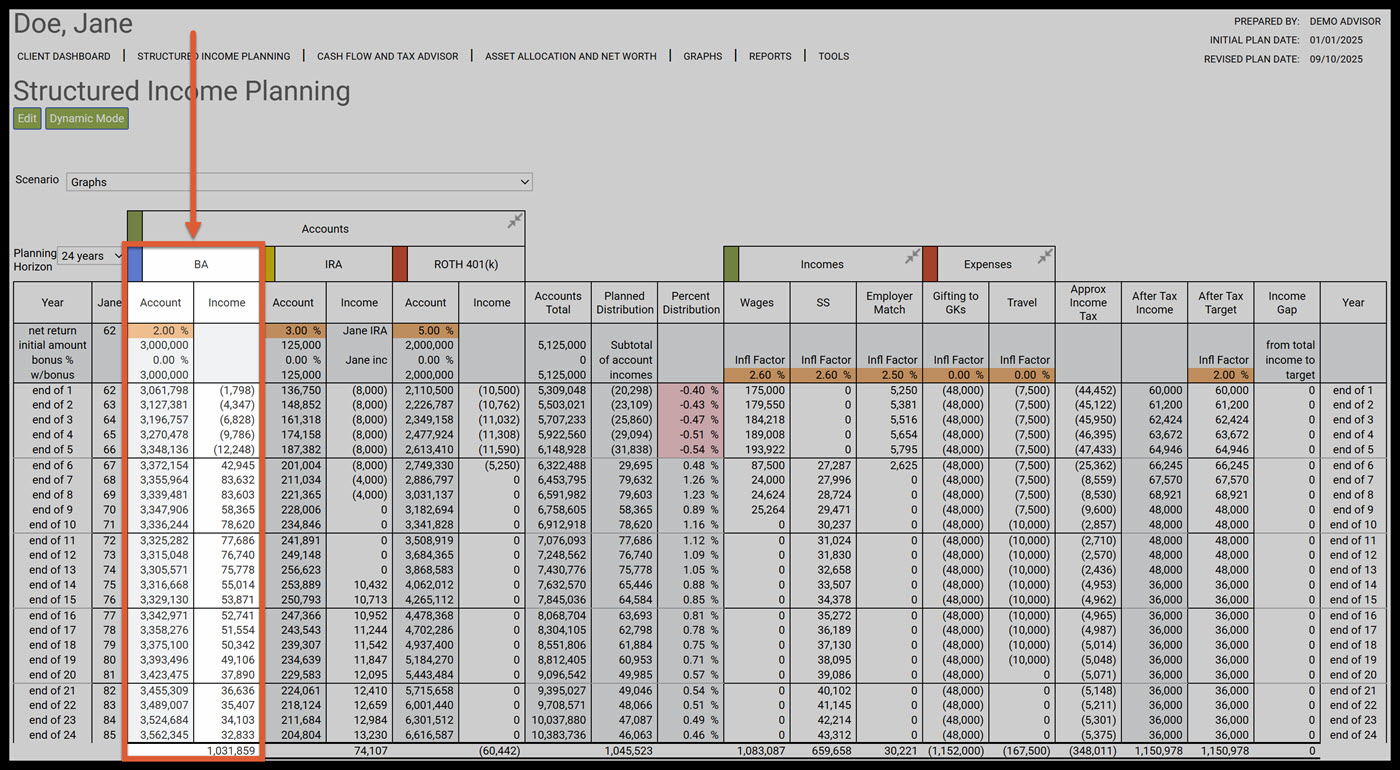
Task: Go to Structured Income Planning menu item
Action: 214,56
